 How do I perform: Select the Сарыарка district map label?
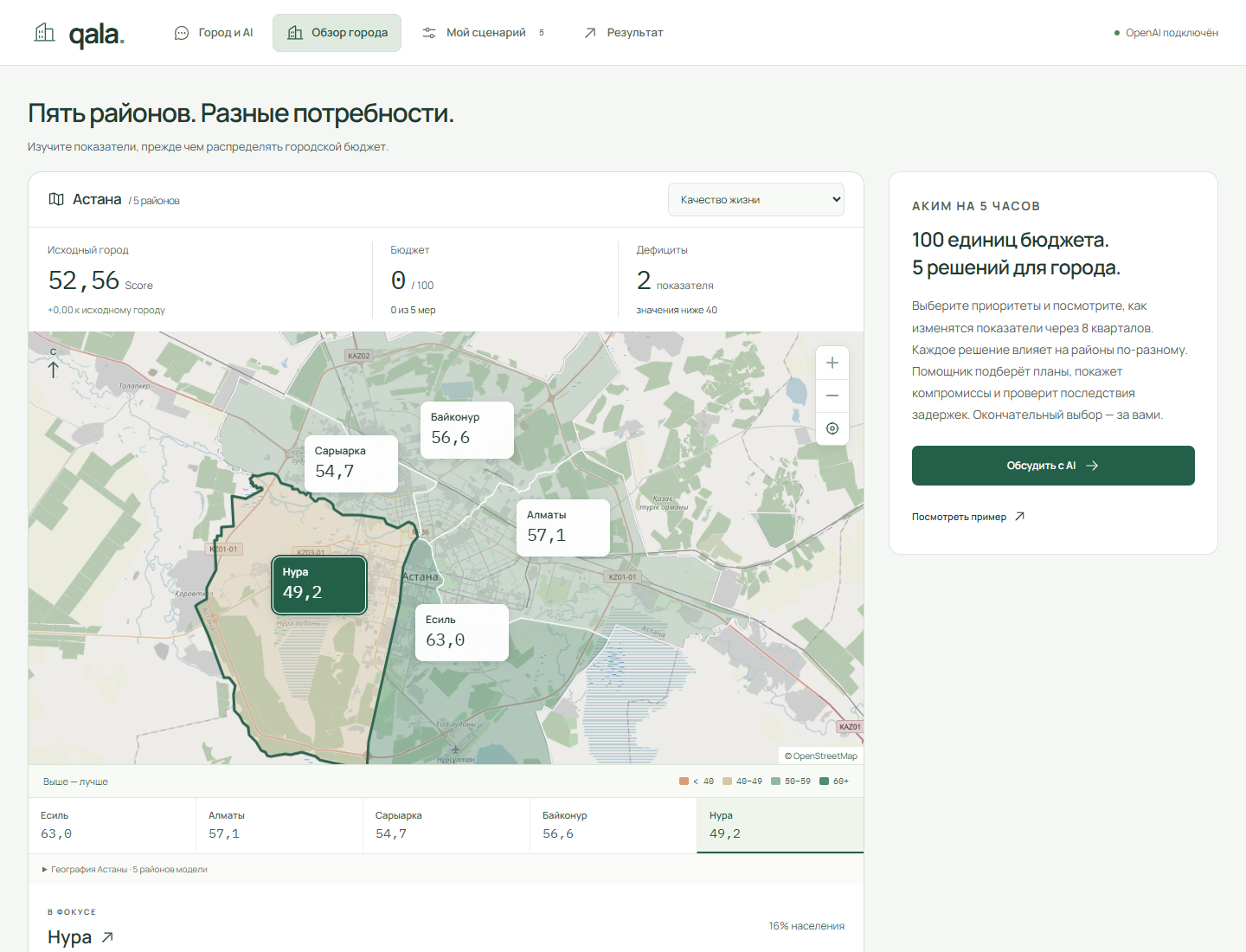[351, 464]
